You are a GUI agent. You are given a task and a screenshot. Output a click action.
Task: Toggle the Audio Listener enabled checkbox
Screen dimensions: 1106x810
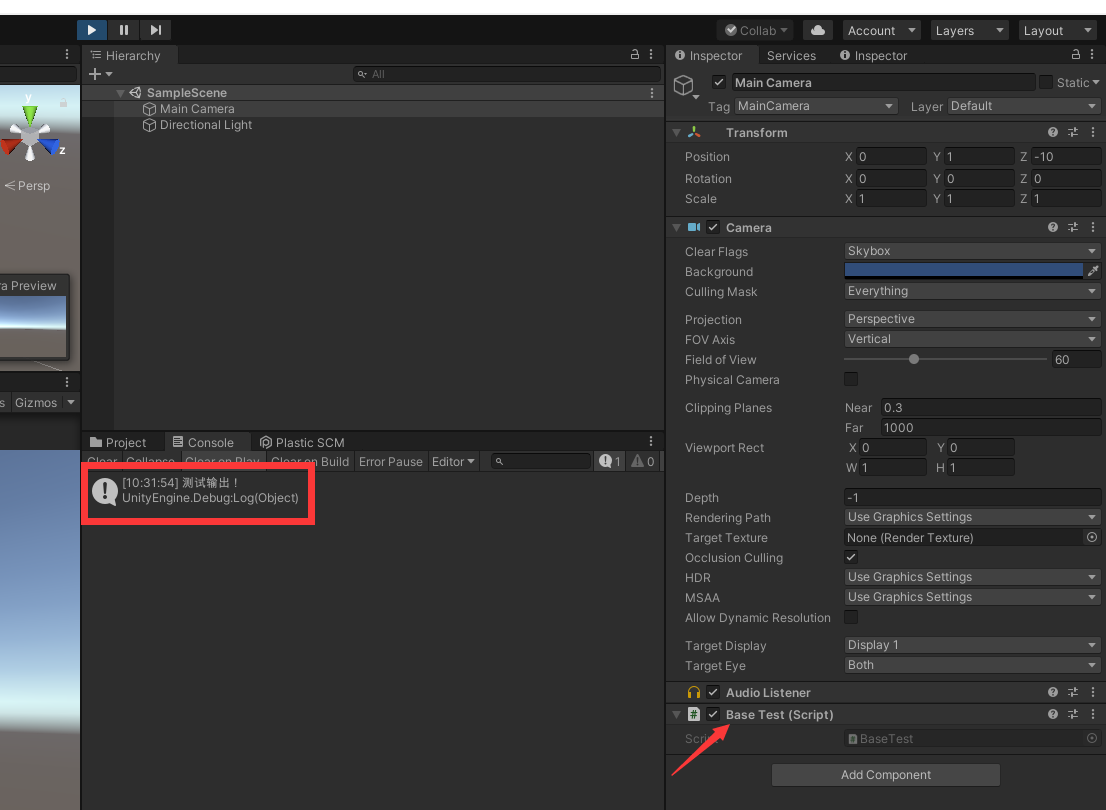point(713,692)
